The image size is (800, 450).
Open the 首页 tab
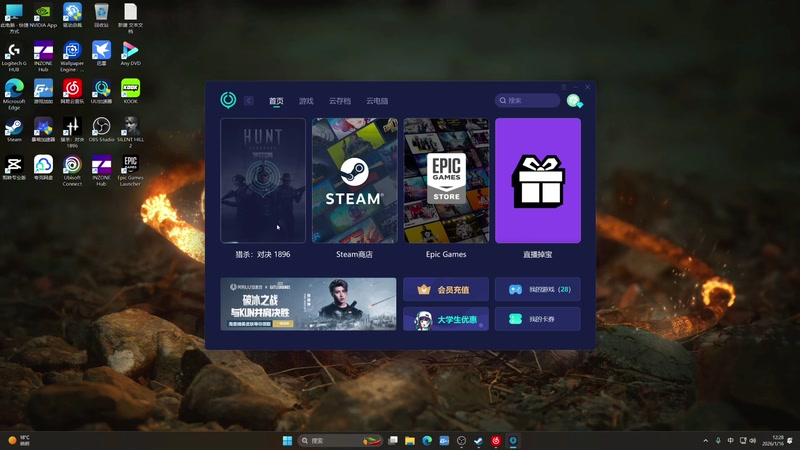point(276,101)
